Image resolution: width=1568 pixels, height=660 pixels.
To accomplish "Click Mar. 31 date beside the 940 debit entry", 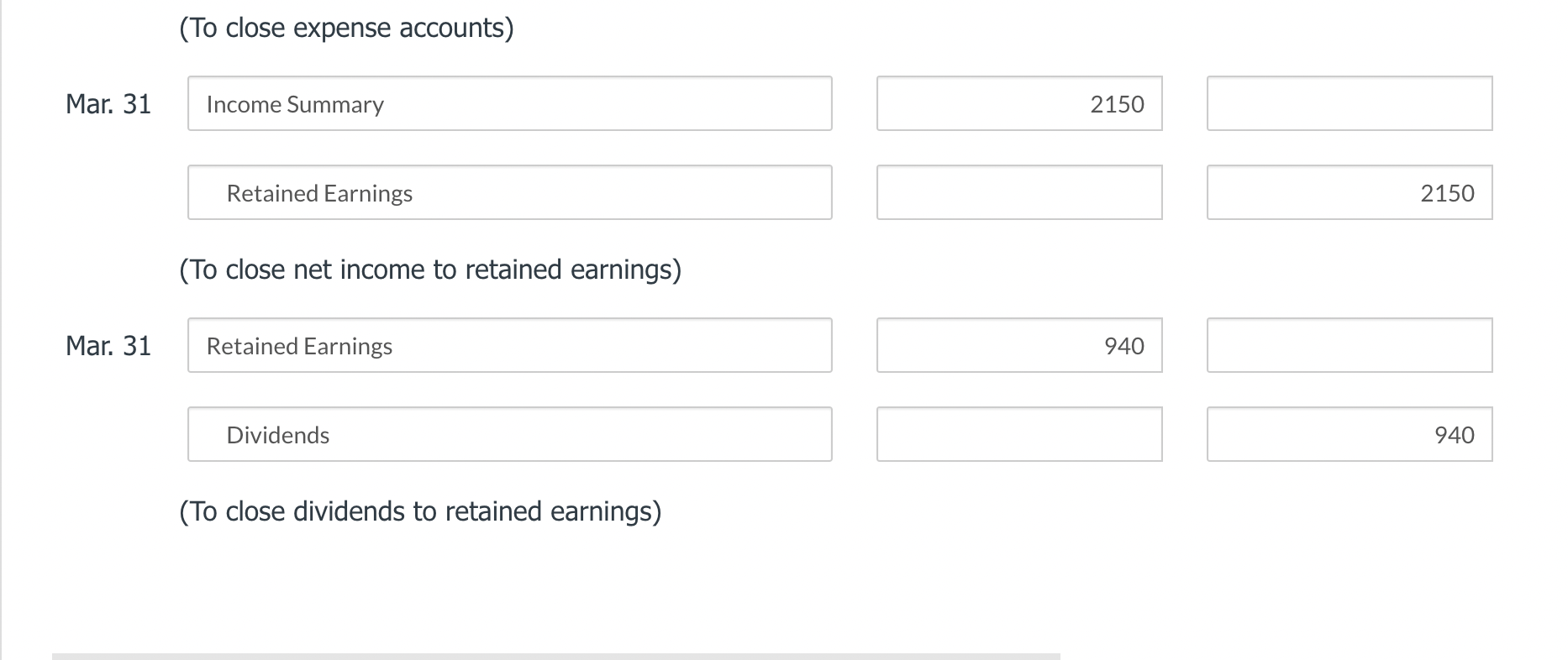I will 108,346.
